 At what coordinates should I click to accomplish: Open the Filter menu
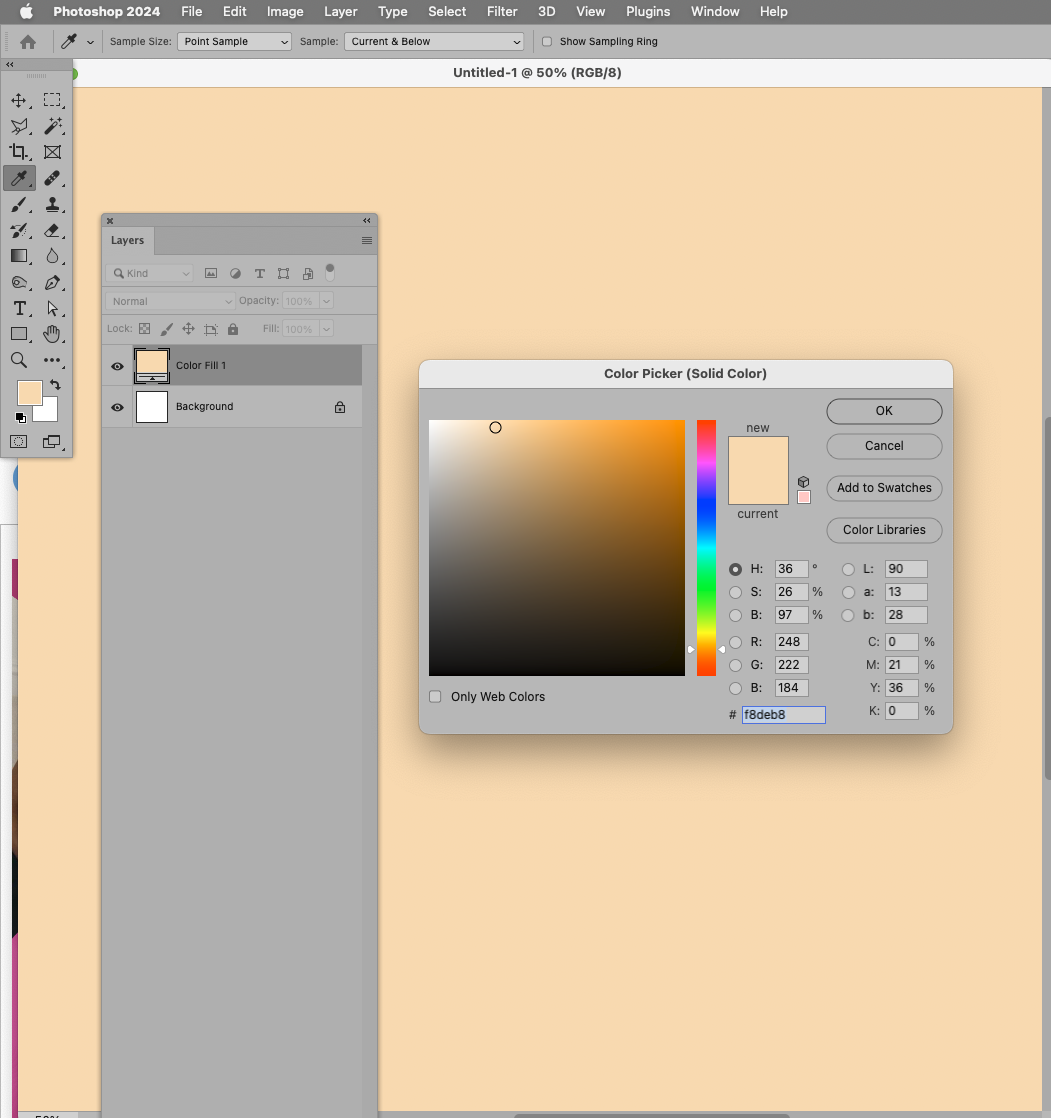501,11
